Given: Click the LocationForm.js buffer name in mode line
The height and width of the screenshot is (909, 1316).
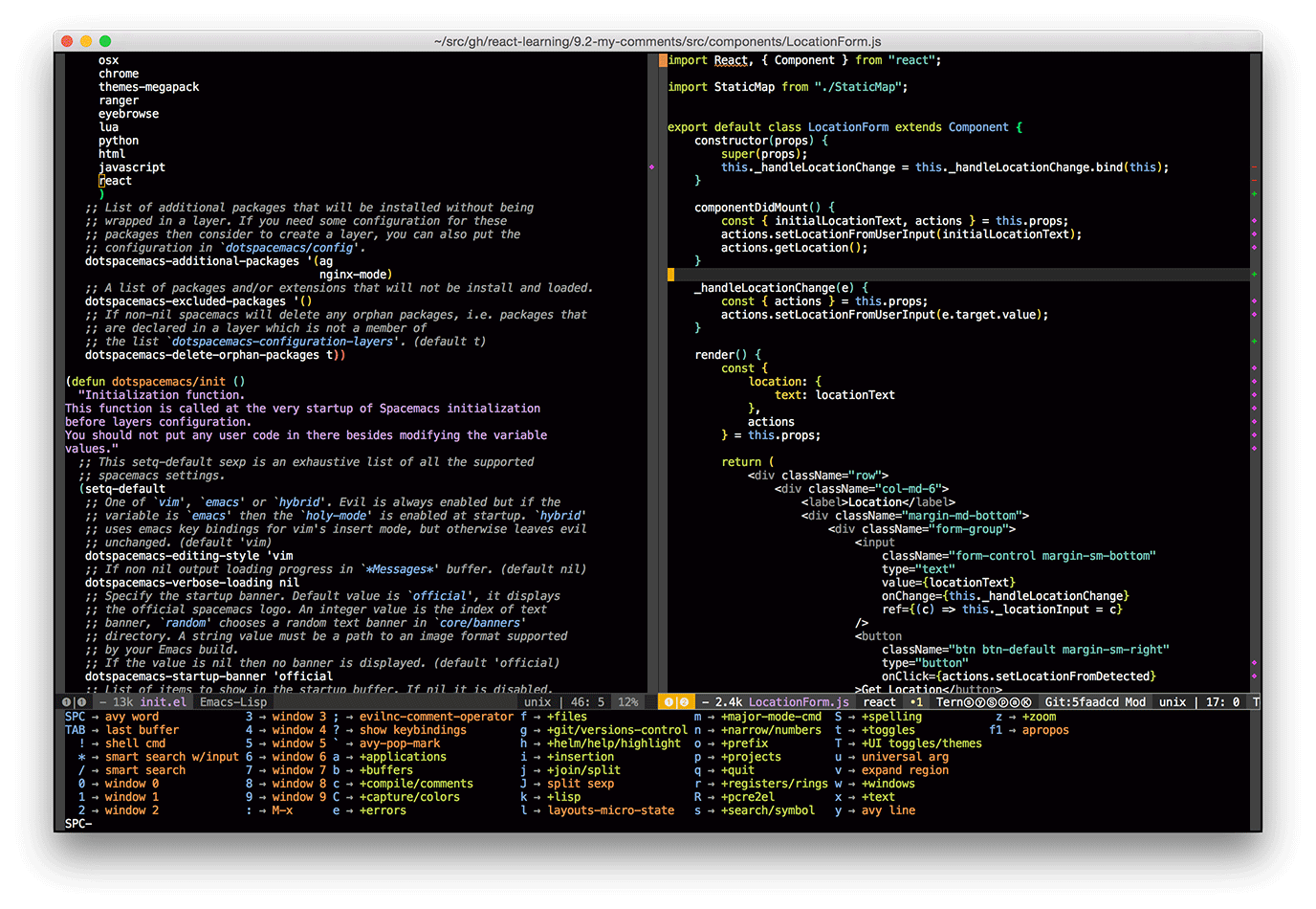Looking at the screenshot, I should [799, 702].
